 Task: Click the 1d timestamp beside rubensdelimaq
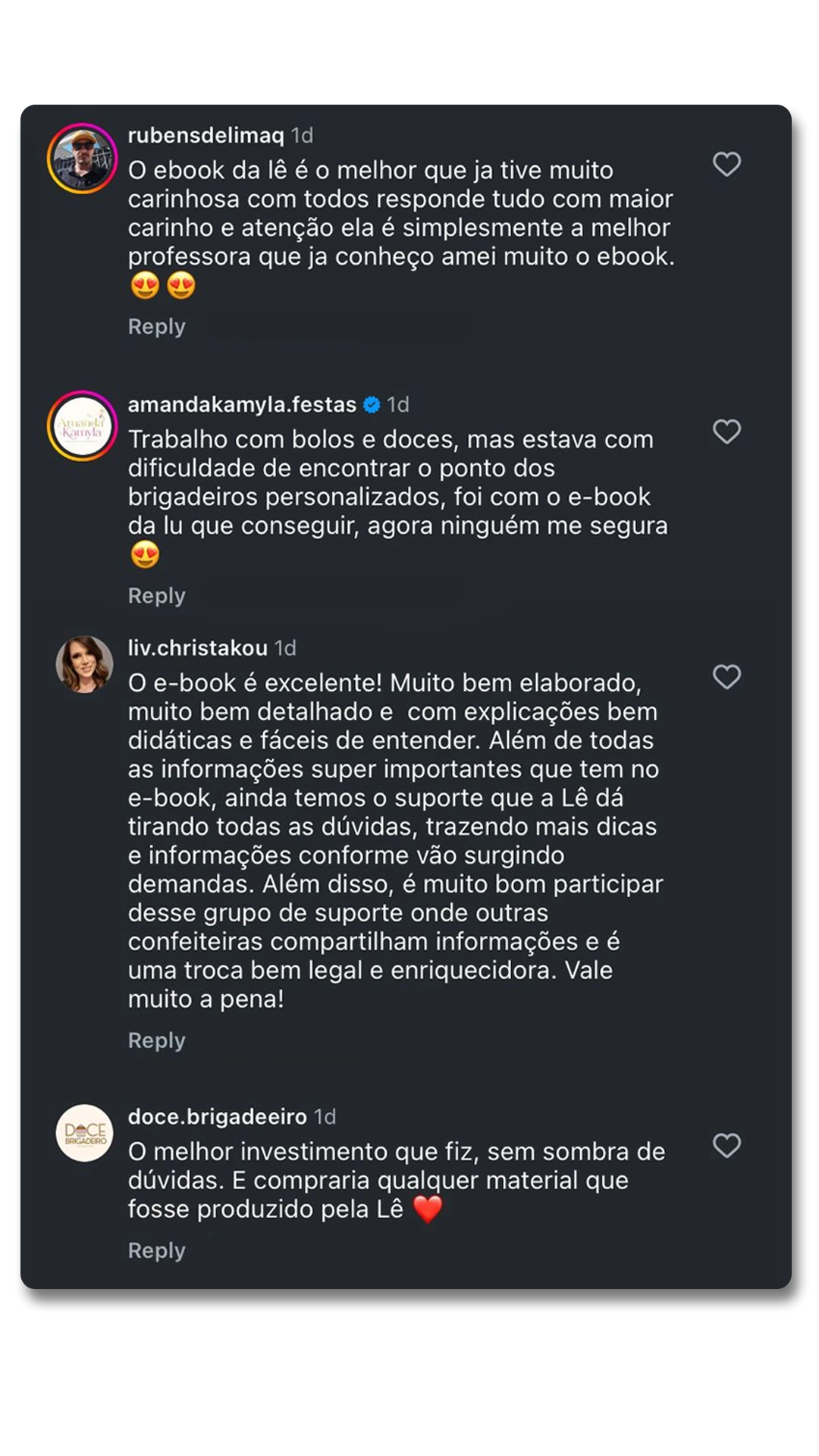[x=303, y=136]
